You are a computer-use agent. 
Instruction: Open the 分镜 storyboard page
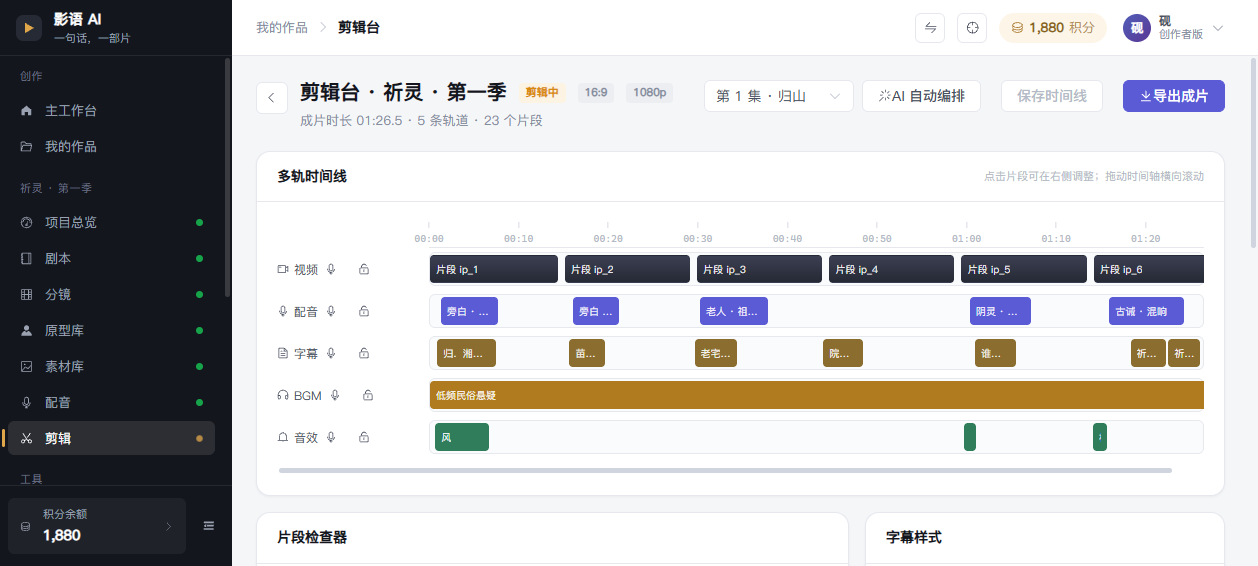(111, 294)
